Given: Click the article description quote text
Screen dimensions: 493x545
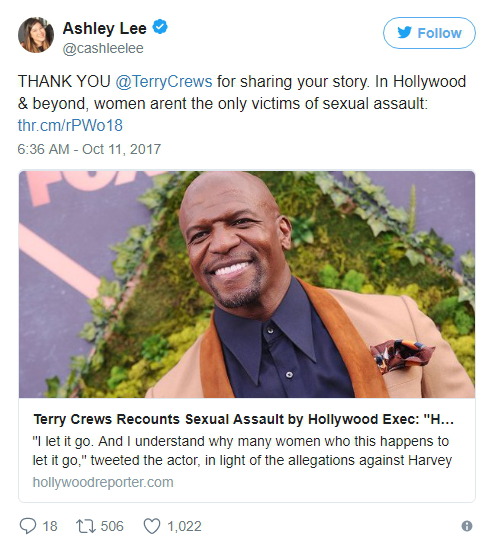Looking at the screenshot, I should point(242,450).
